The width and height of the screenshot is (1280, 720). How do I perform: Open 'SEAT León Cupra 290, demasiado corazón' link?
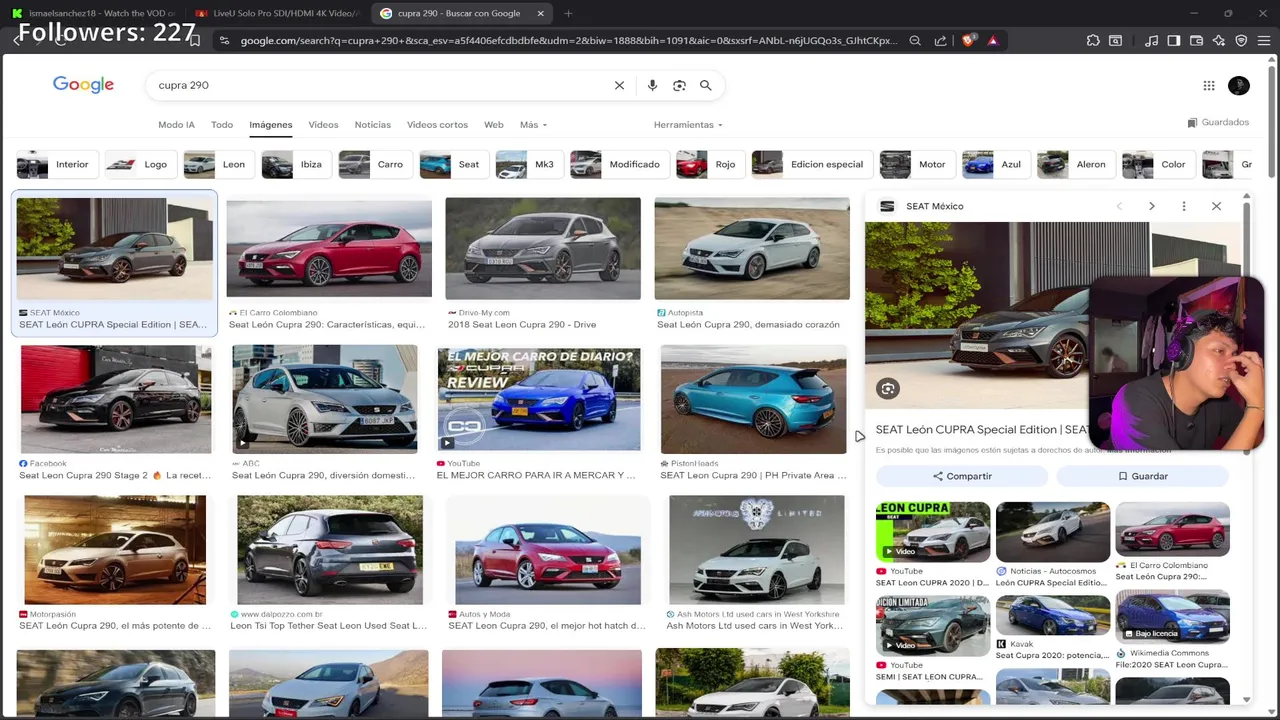click(x=748, y=324)
